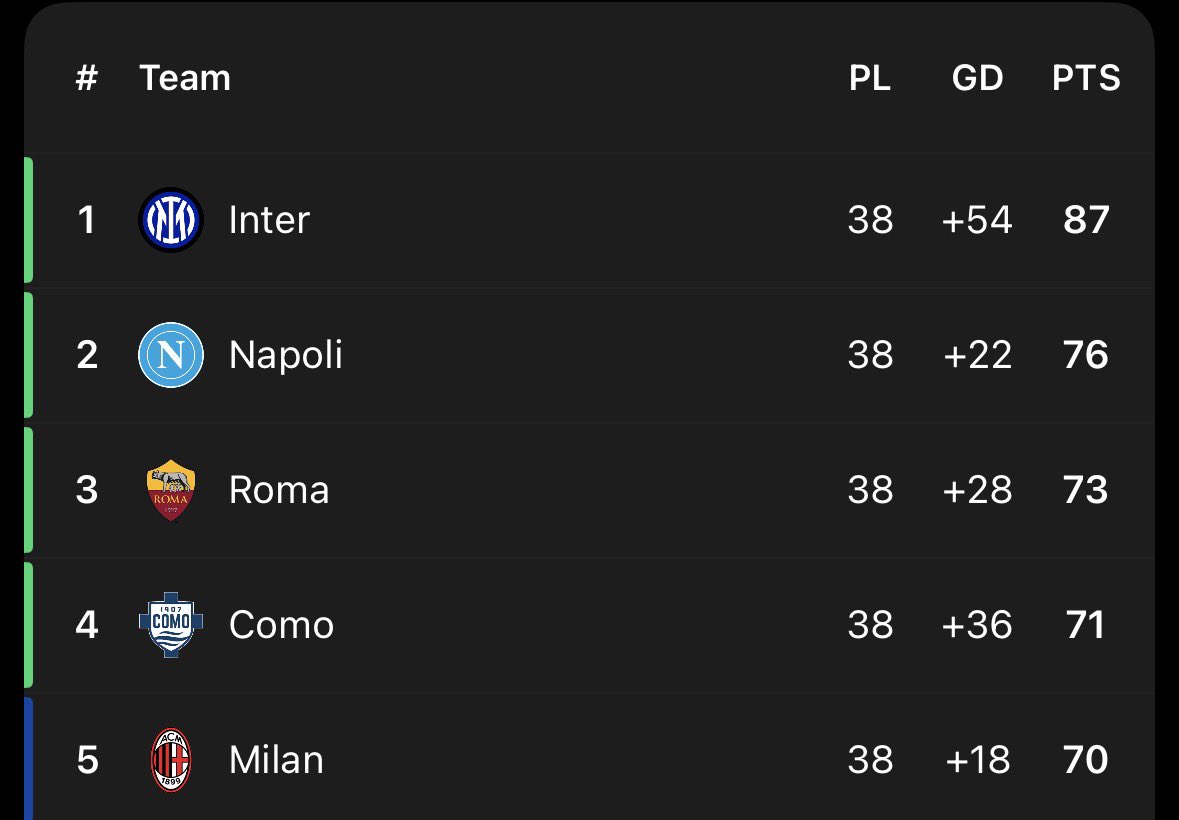Click the Team column header

(x=185, y=78)
